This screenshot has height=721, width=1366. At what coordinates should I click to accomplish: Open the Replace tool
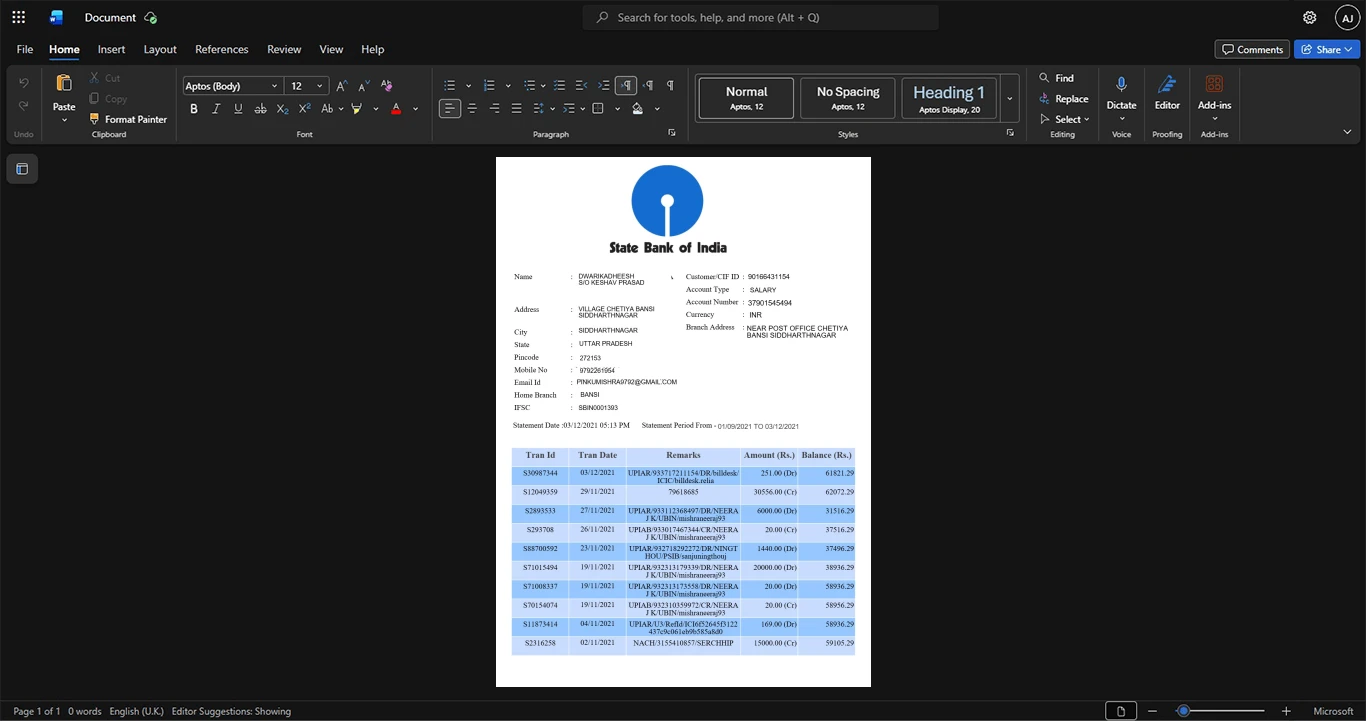(x=1064, y=99)
